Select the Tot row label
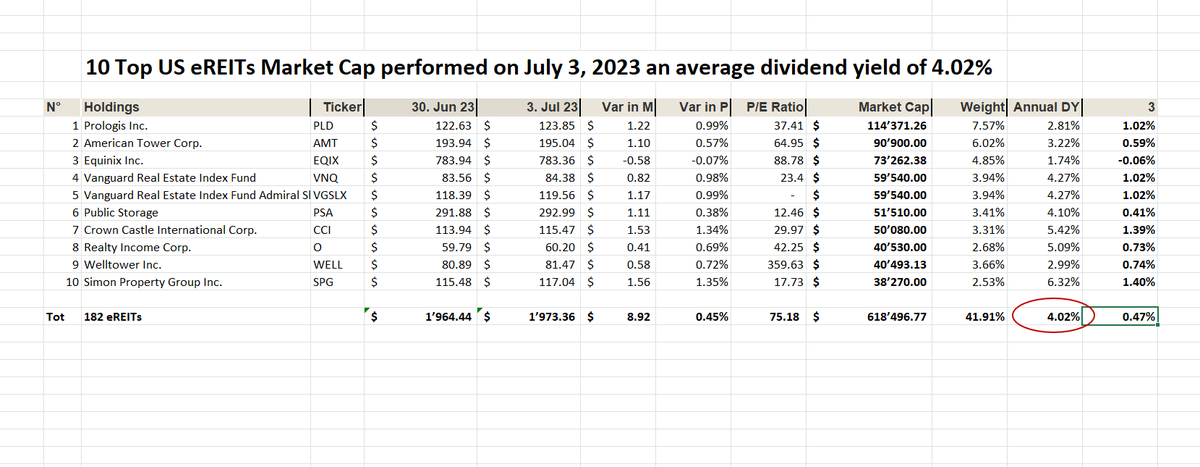Viewport: 1200px width, 467px height. click(x=56, y=317)
